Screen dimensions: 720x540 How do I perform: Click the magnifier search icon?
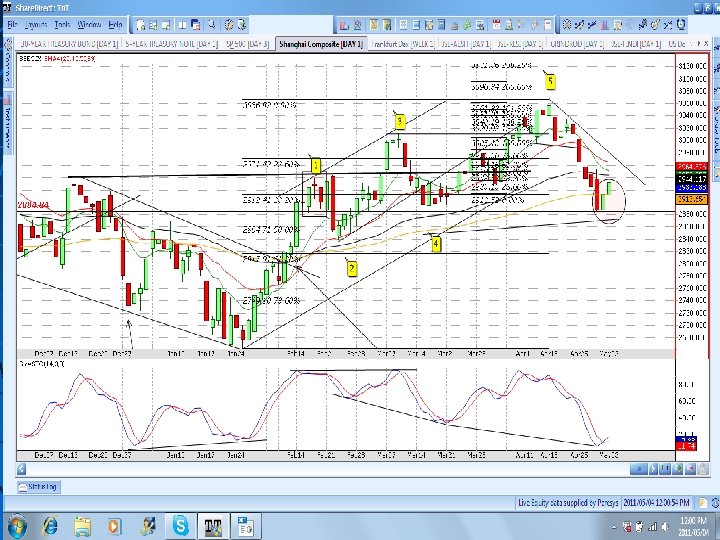pyautogui.click(x=212, y=25)
